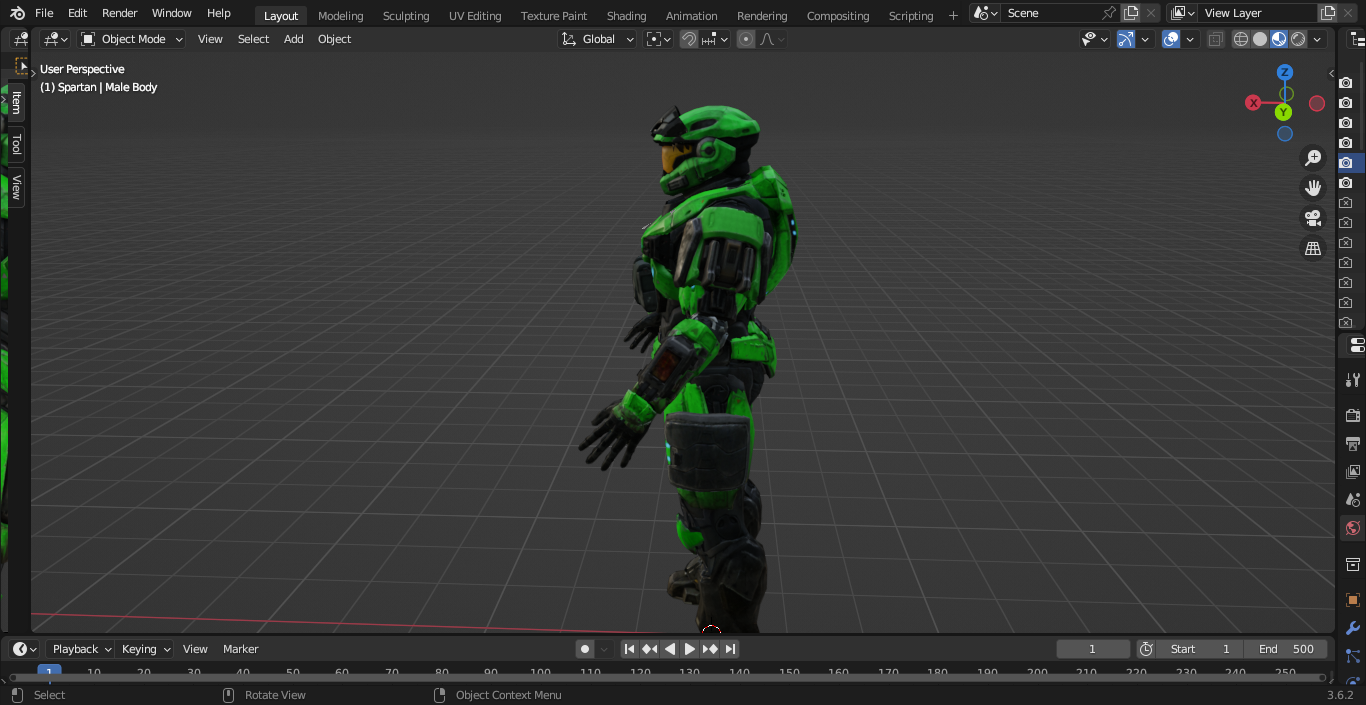Switch to the Shading workspace tab
1366x705 pixels.
point(626,16)
